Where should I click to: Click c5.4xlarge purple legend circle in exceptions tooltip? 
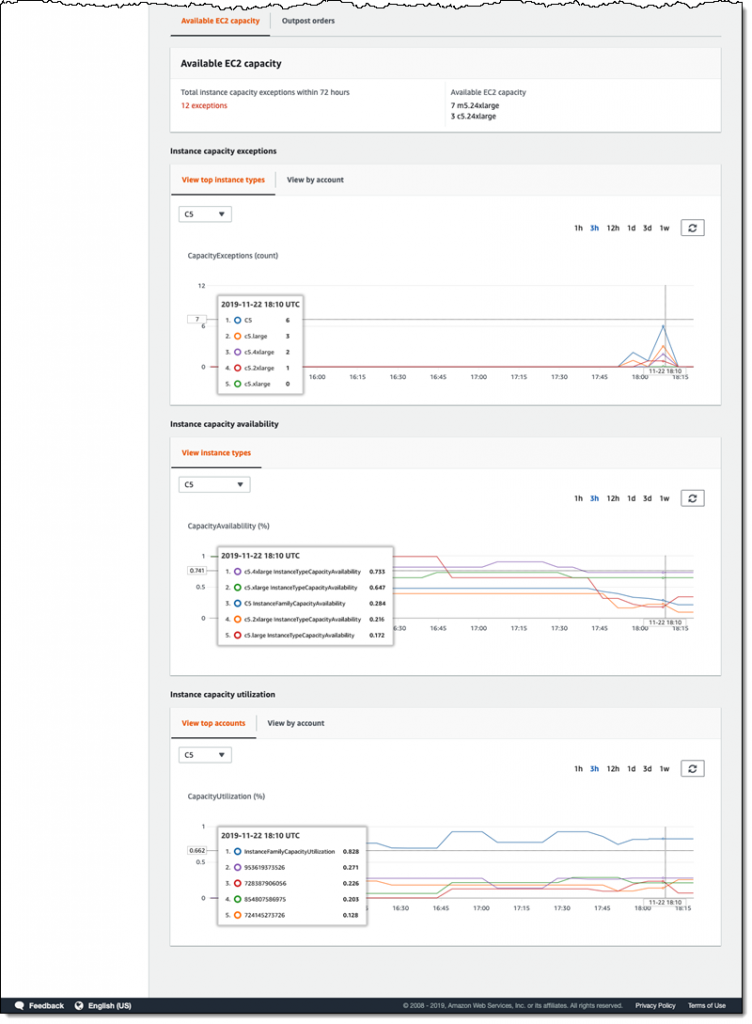tap(238, 352)
